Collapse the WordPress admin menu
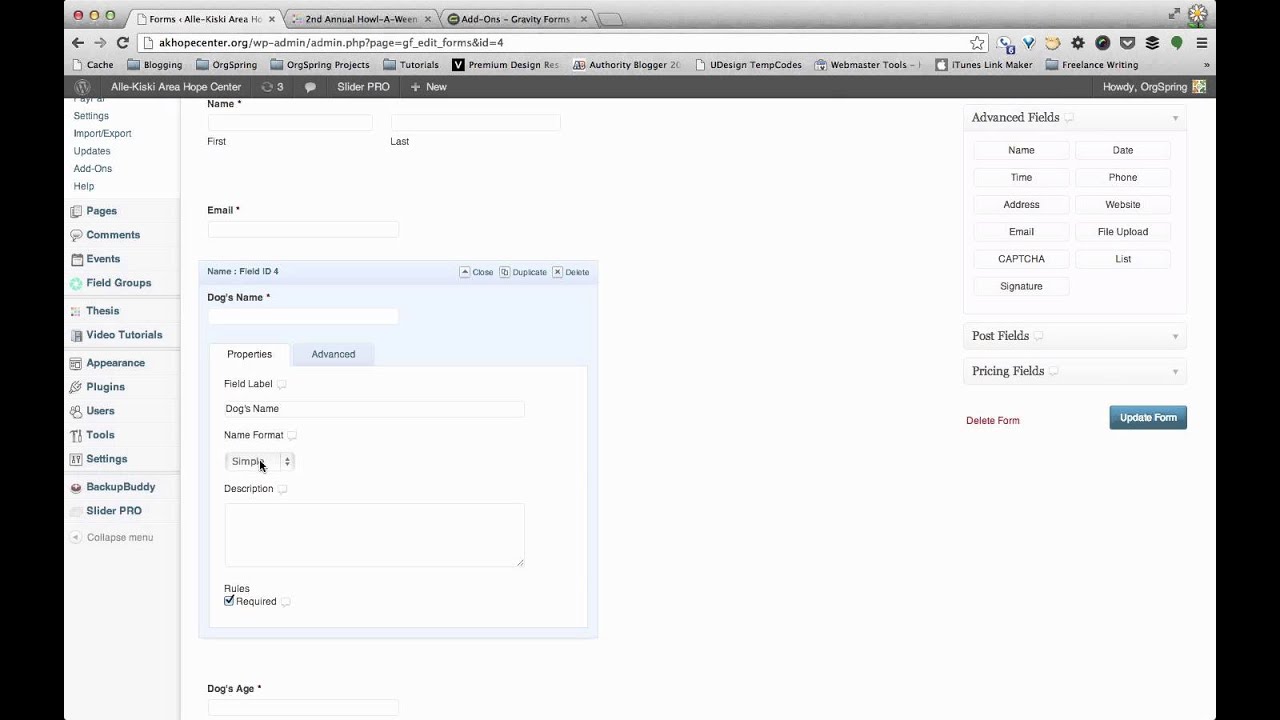This screenshot has width=1280, height=720. point(111,537)
